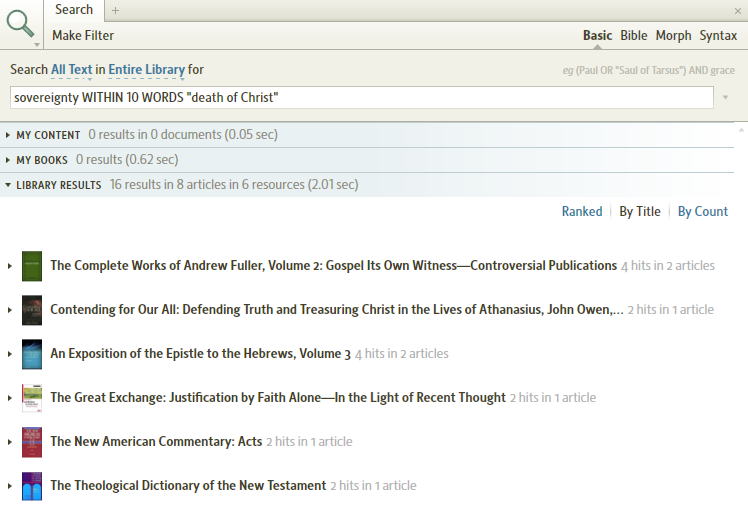The image size is (748, 525).
Task: Click the Andrew Fuller green book cover
Action: 32,266
